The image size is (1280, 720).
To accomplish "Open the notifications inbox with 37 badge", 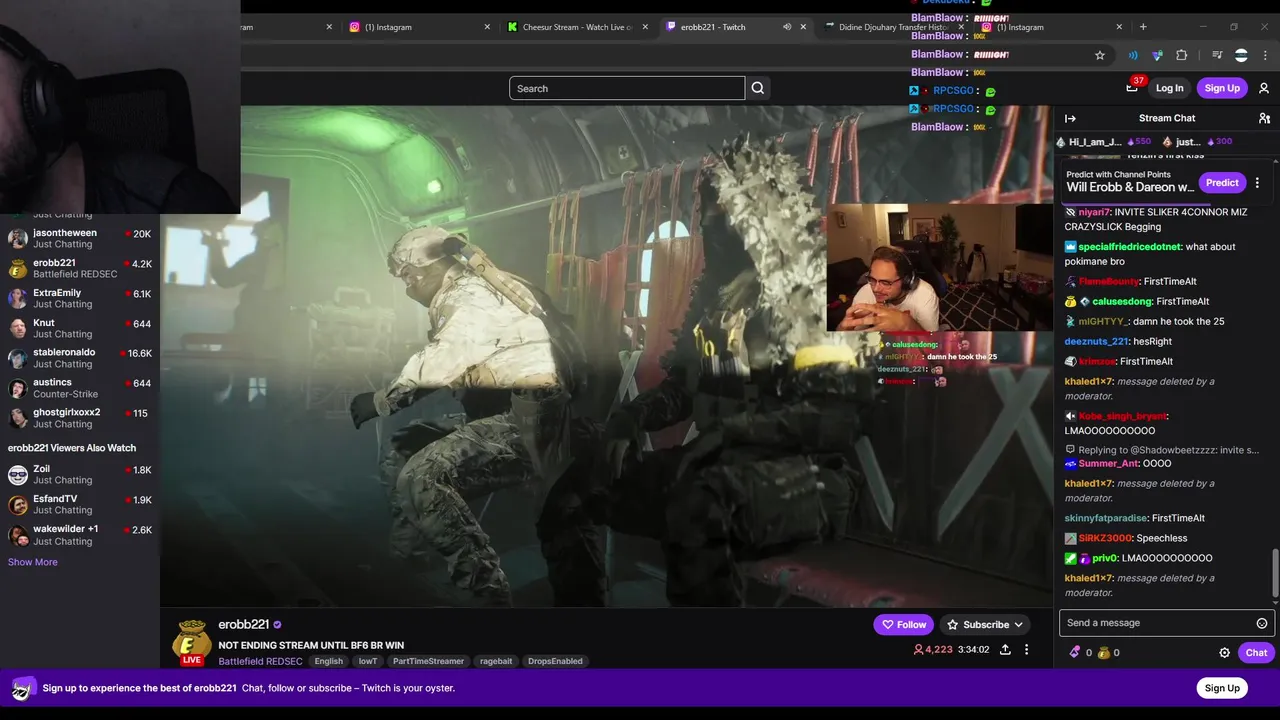I will pos(1132,88).
